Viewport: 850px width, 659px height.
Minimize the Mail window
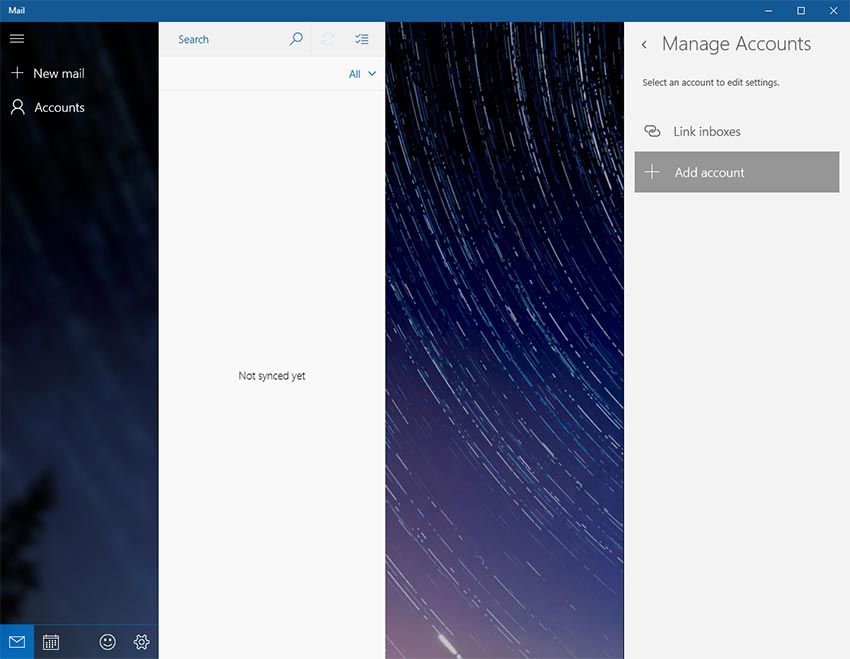click(768, 11)
